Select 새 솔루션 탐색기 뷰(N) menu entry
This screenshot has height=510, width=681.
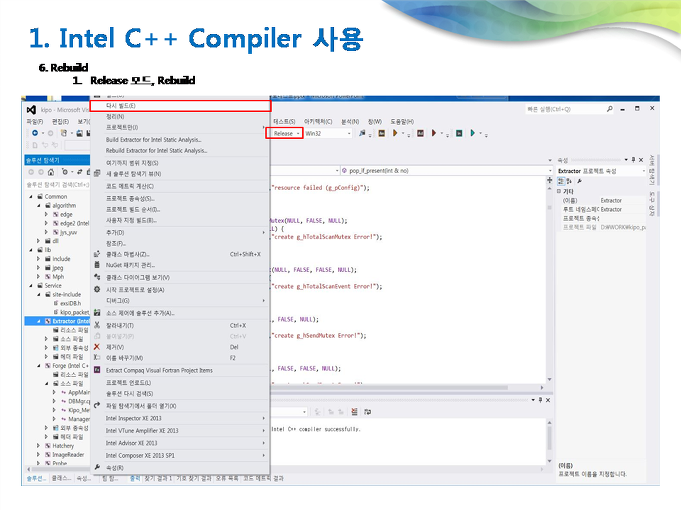pyautogui.click(x=180, y=173)
